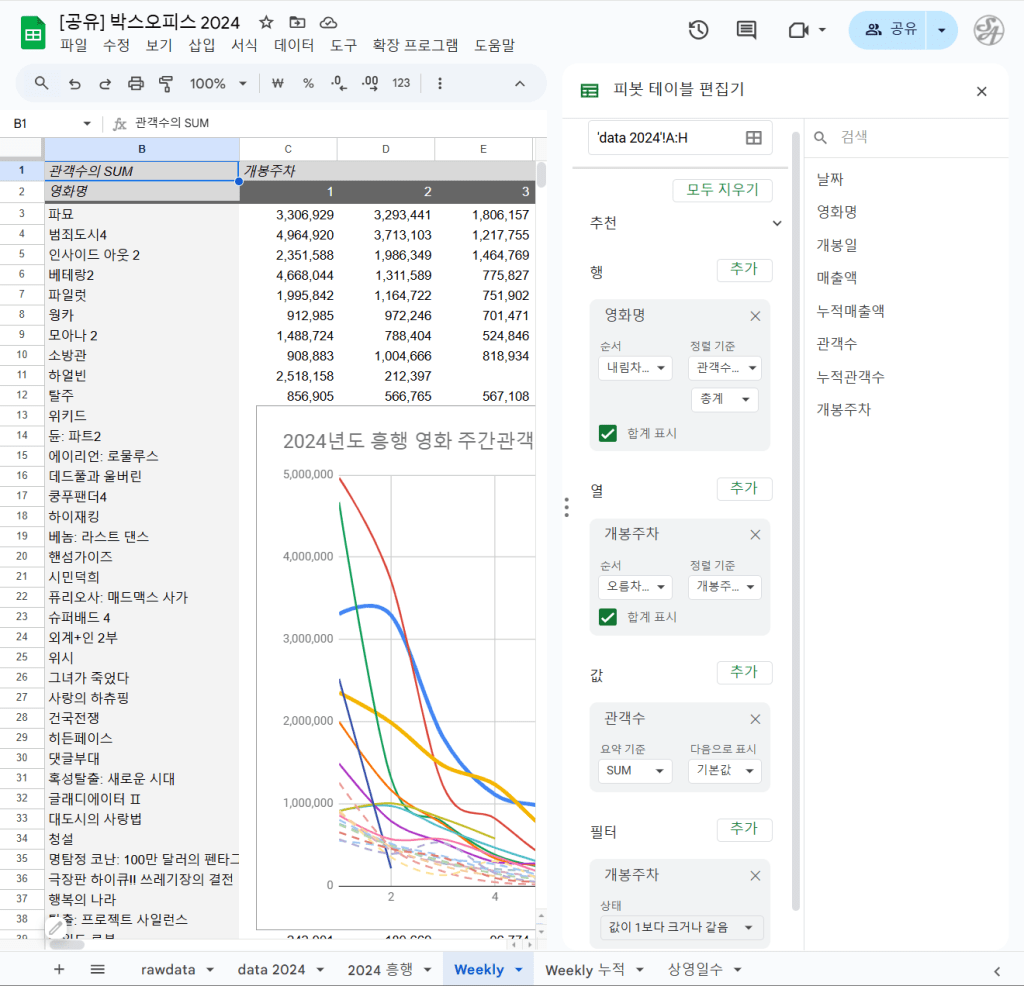Viewport: 1024px width, 986px height.
Task: Click the star to favorite document
Action: tap(266, 22)
